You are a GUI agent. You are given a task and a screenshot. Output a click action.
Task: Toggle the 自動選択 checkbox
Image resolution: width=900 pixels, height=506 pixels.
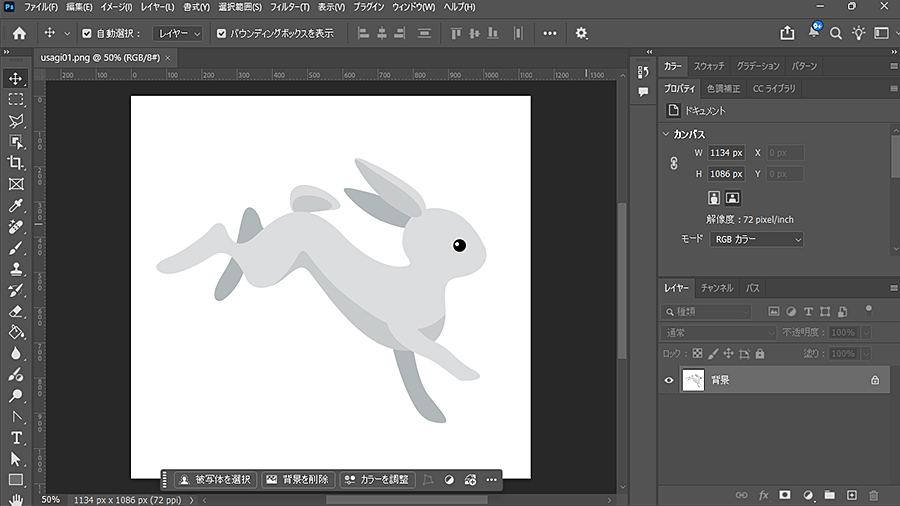tap(87, 33)
